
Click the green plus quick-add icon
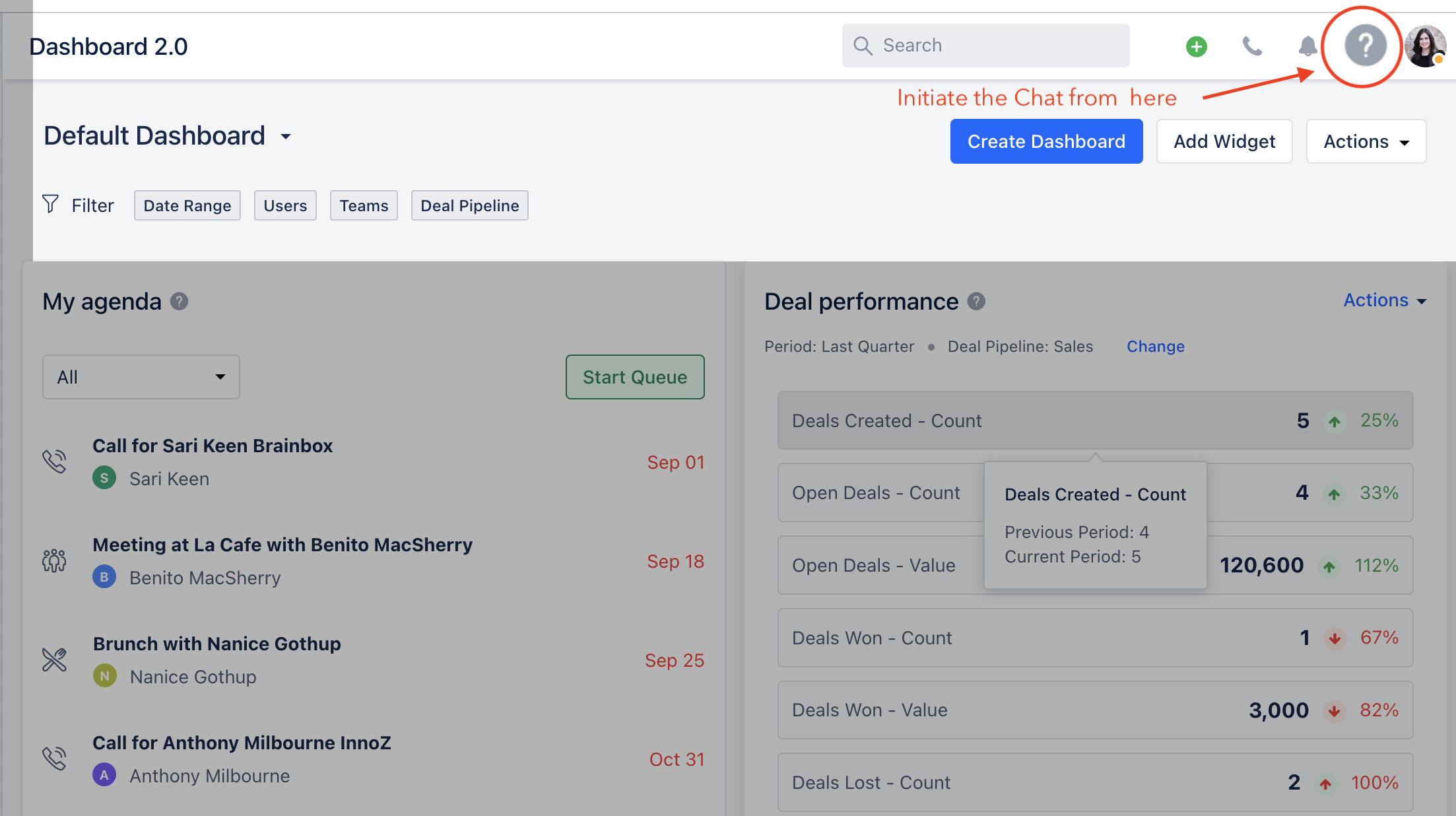tap(1196, 46)
